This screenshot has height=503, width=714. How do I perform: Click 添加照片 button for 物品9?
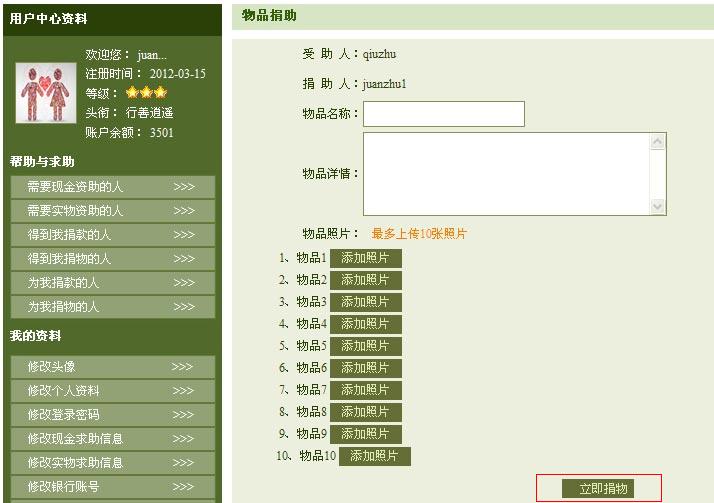[x=366, y=434]
